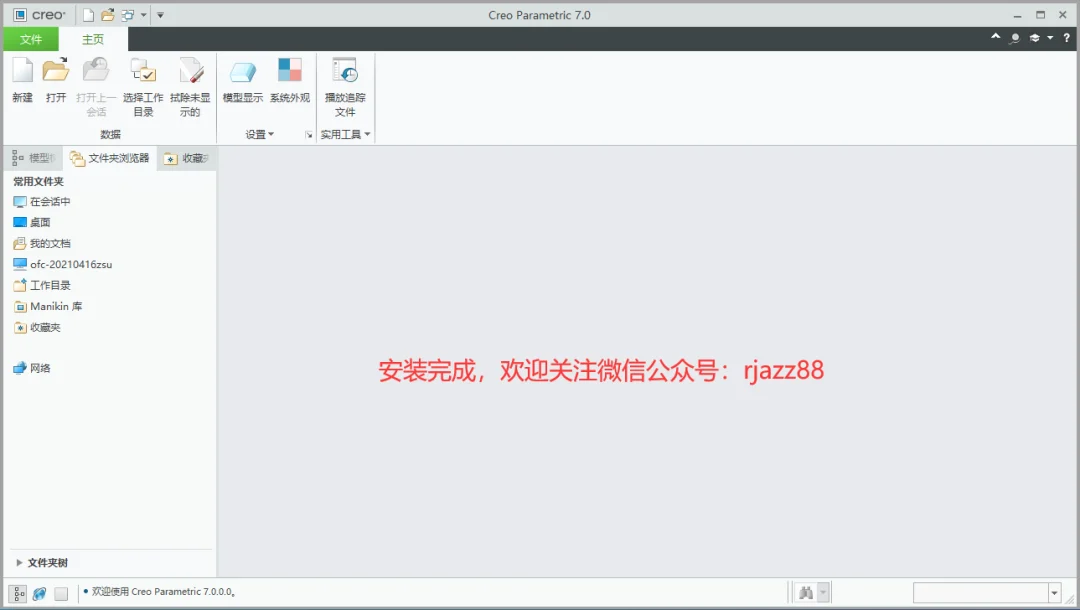Click the selection filter input field
The width and height of the screenshot is (1080, 610).
click(981, 592)
